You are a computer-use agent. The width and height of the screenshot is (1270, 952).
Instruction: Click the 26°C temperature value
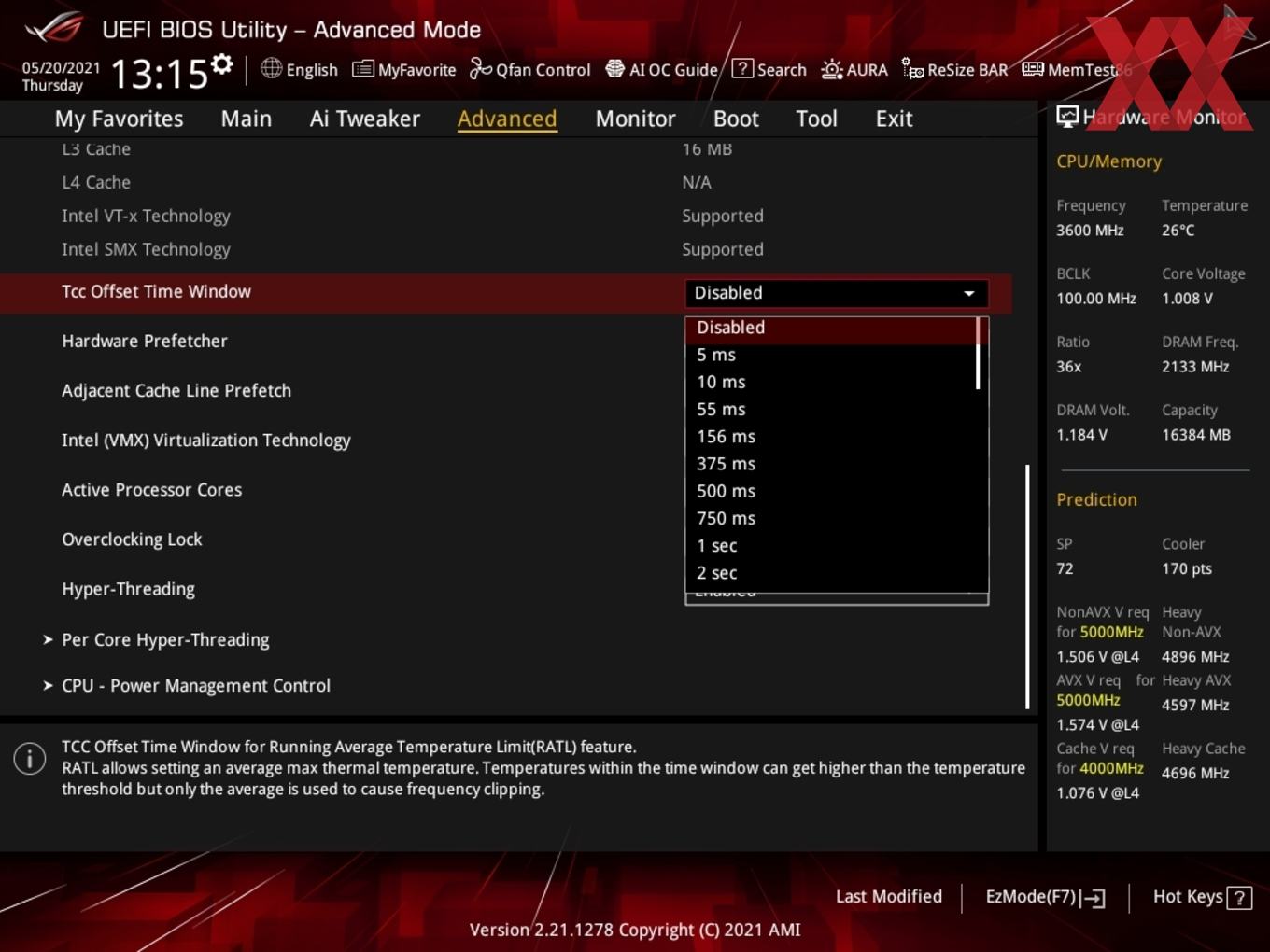click(1178, 230)
